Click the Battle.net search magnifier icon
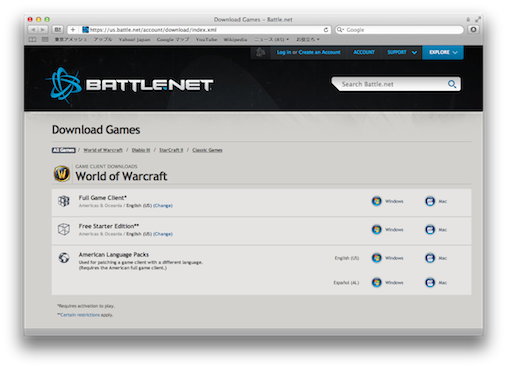Screen dimensions: 507x369 (x=452, y=84)
